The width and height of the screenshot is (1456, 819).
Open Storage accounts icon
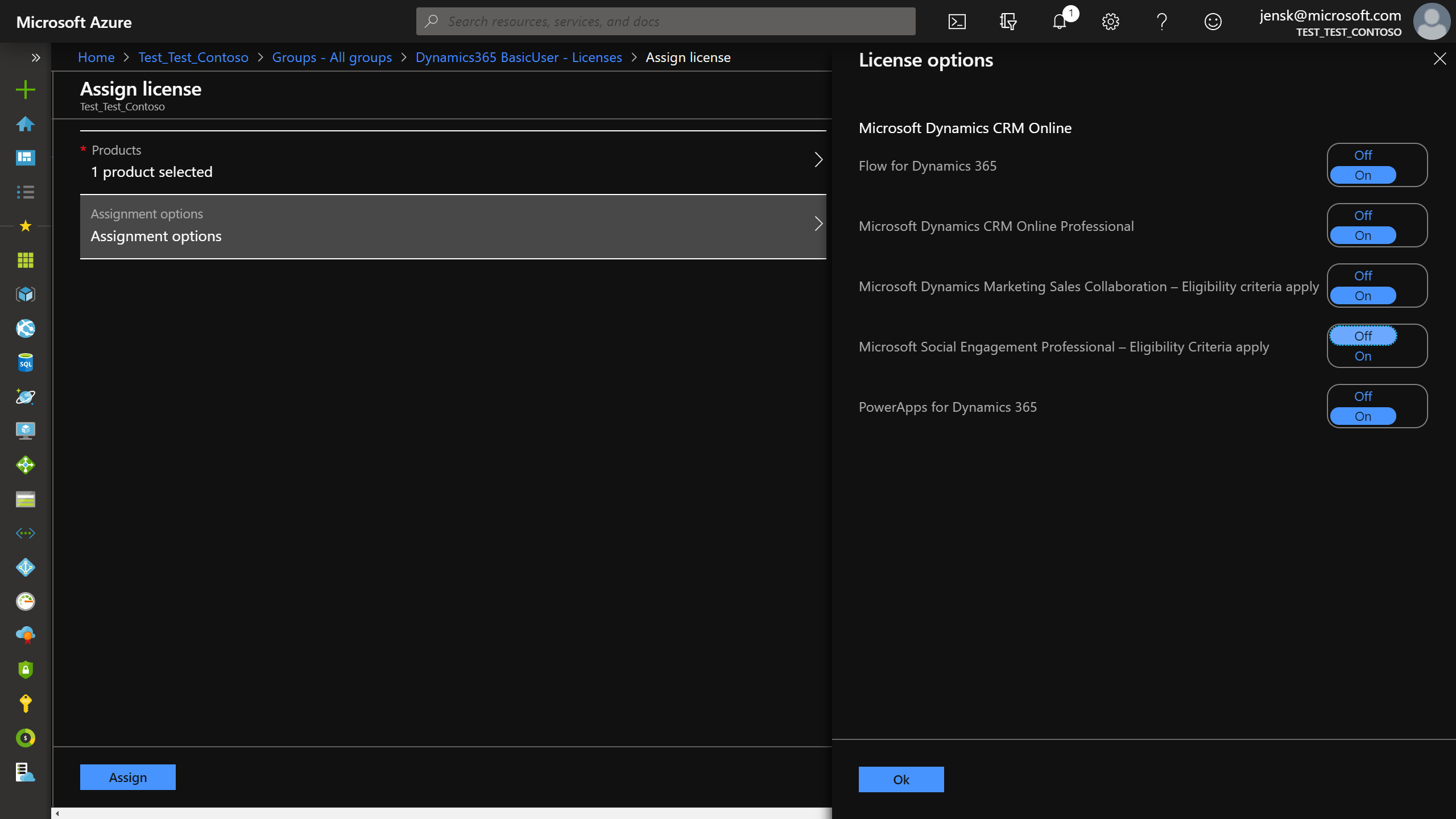coord(26,499)
